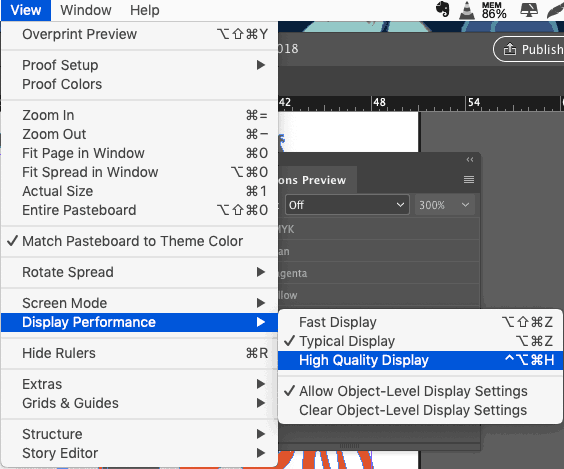The width and height of the screenshot is (564, 469).
Task: Click the Magenta row in separations list
Action: coord(378,273)
